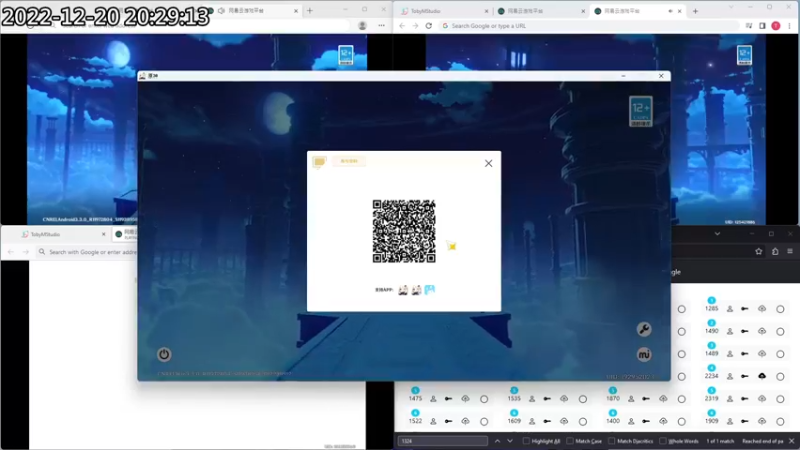The image size is (800, 450).
Task: Reload page in top-right Chrome window
Action: [x=429, y=26]
